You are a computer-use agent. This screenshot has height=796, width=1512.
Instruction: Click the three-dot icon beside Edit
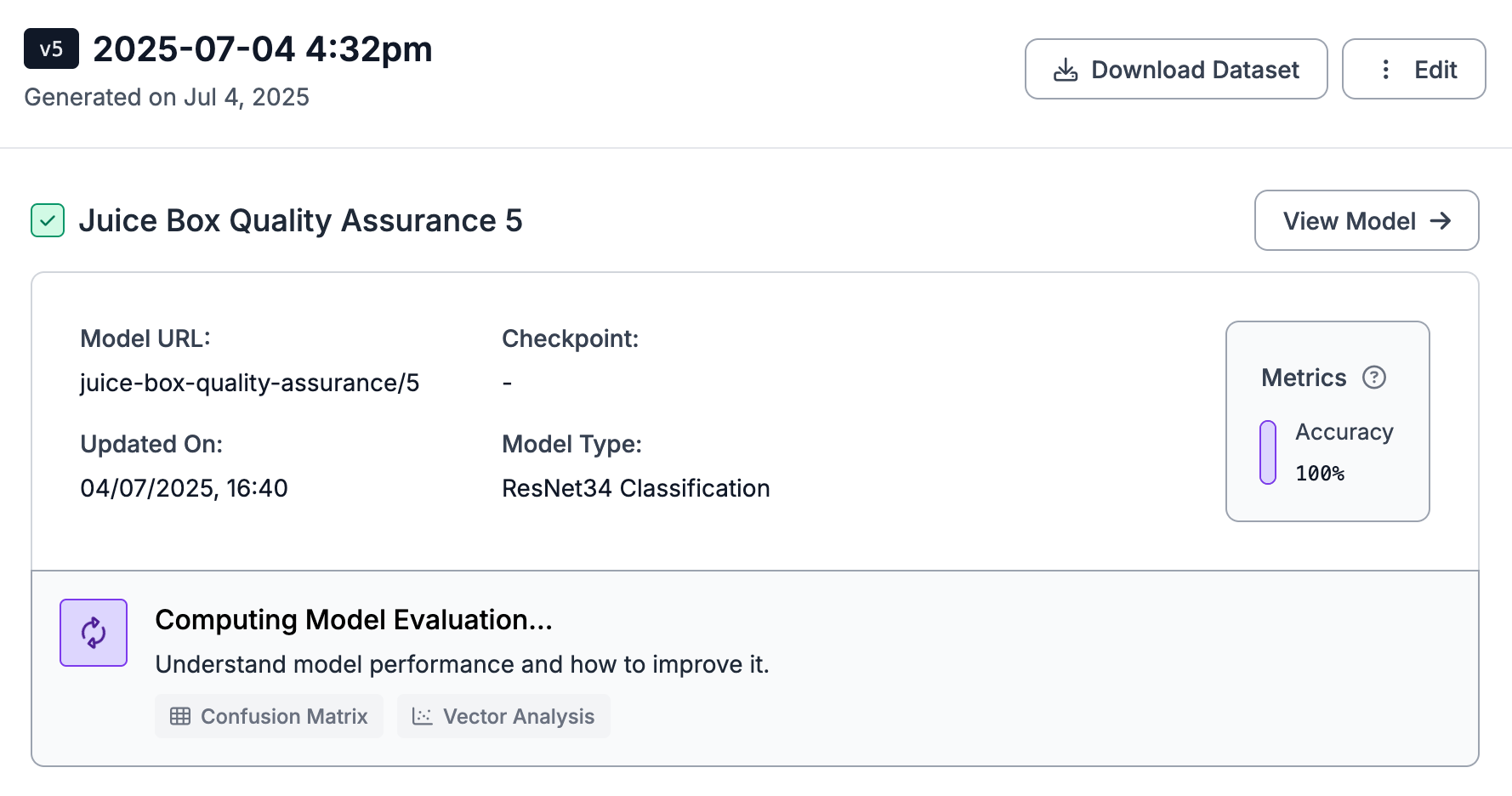click(1385, 70)
